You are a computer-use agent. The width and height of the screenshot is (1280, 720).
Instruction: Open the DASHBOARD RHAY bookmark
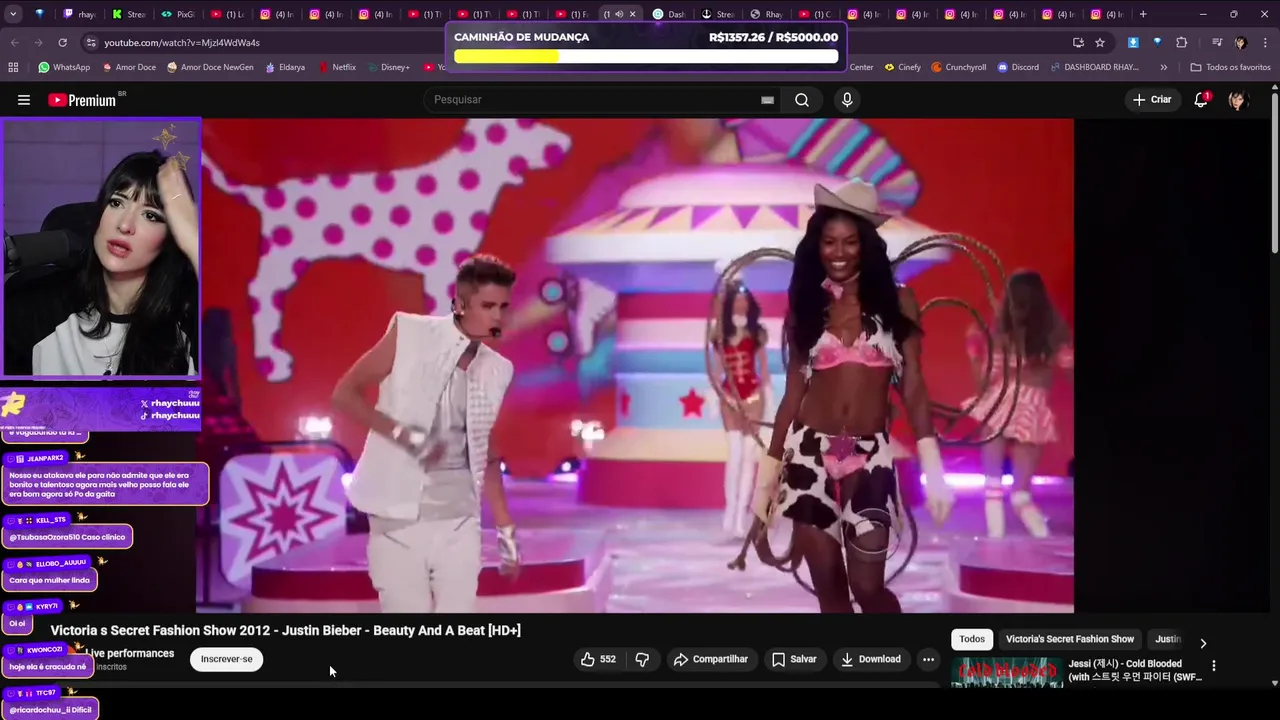click(1094, 67)
